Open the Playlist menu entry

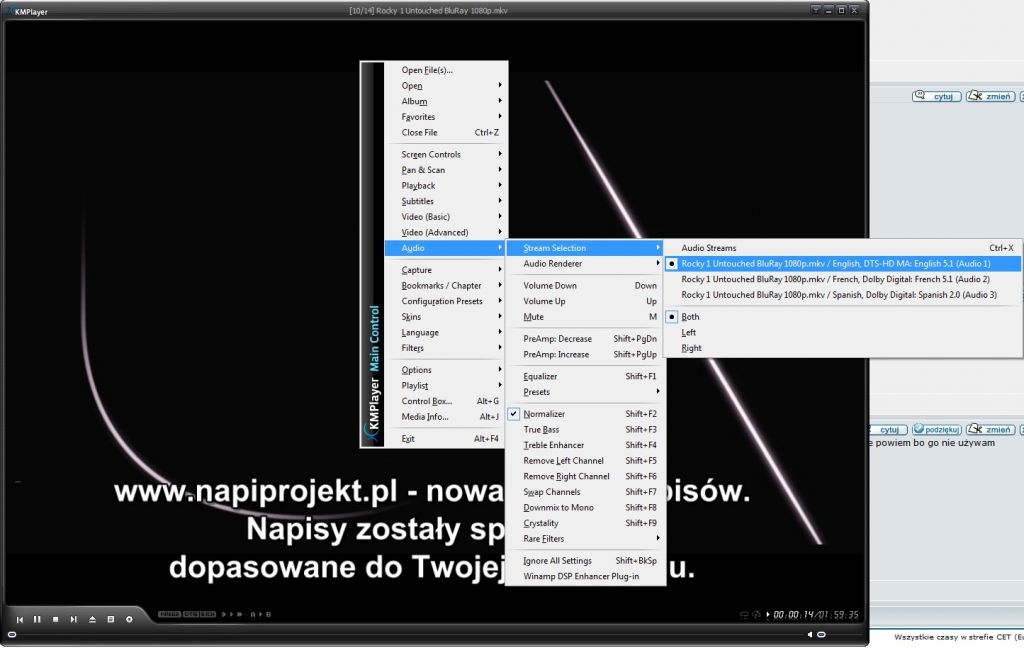(445, 385)
